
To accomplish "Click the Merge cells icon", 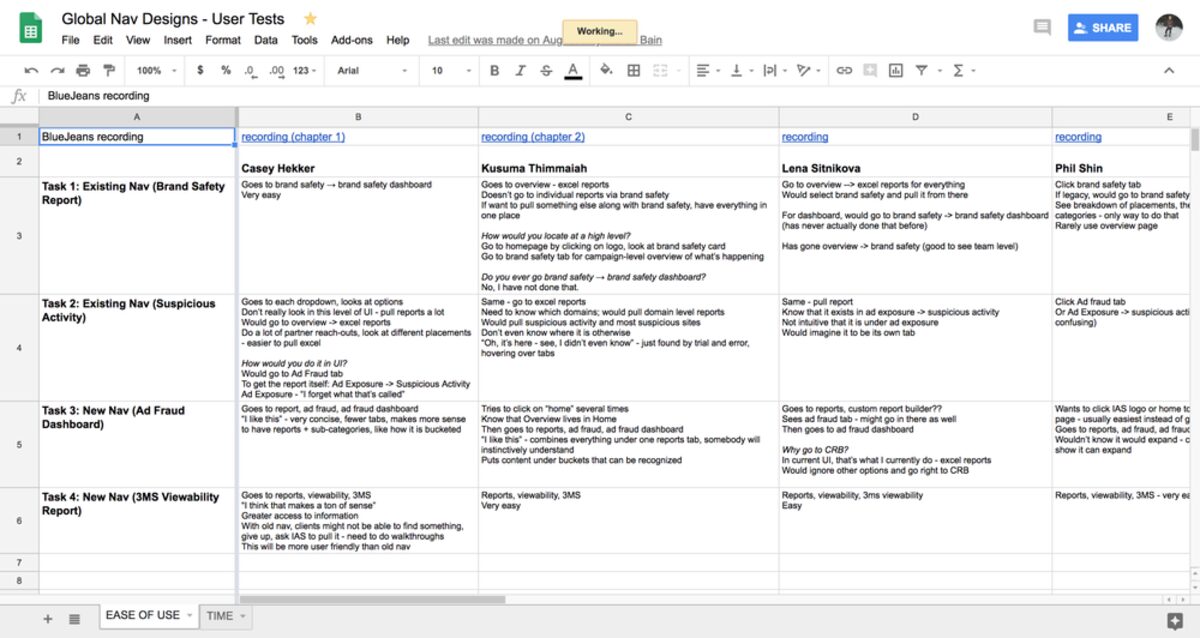I will point(659,71).
